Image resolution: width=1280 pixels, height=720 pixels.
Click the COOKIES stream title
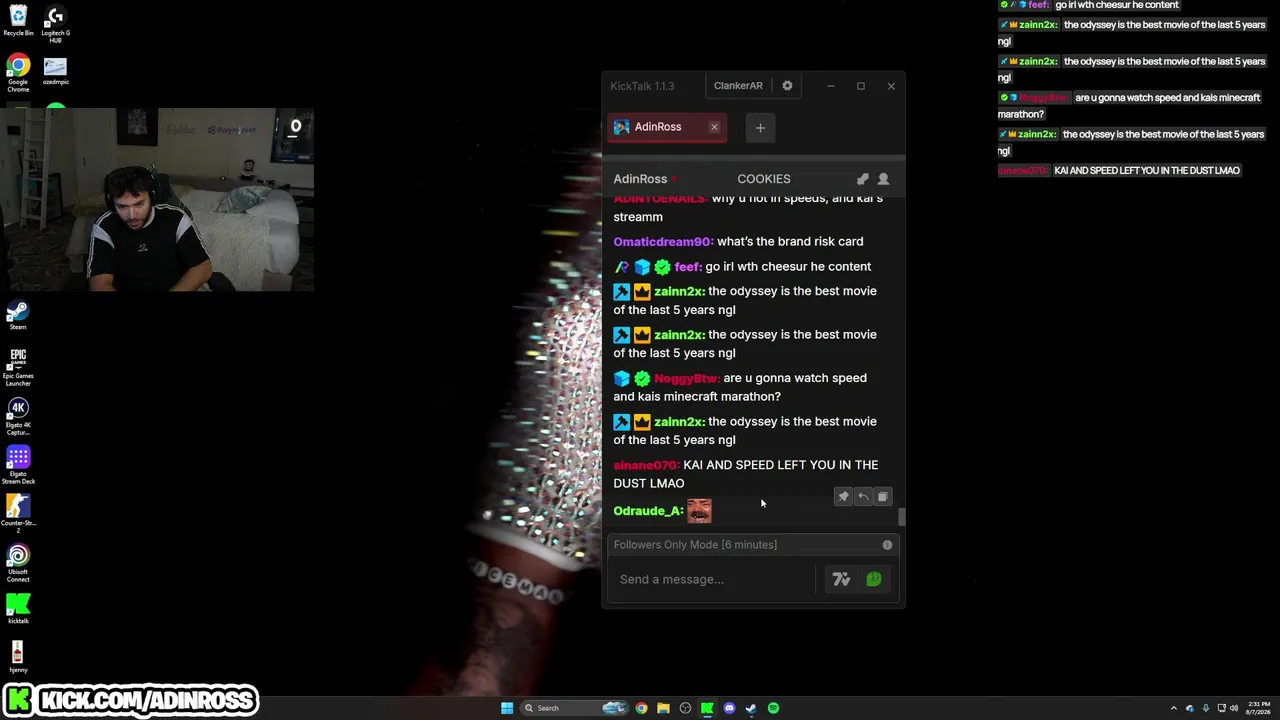tap(764, 179)
